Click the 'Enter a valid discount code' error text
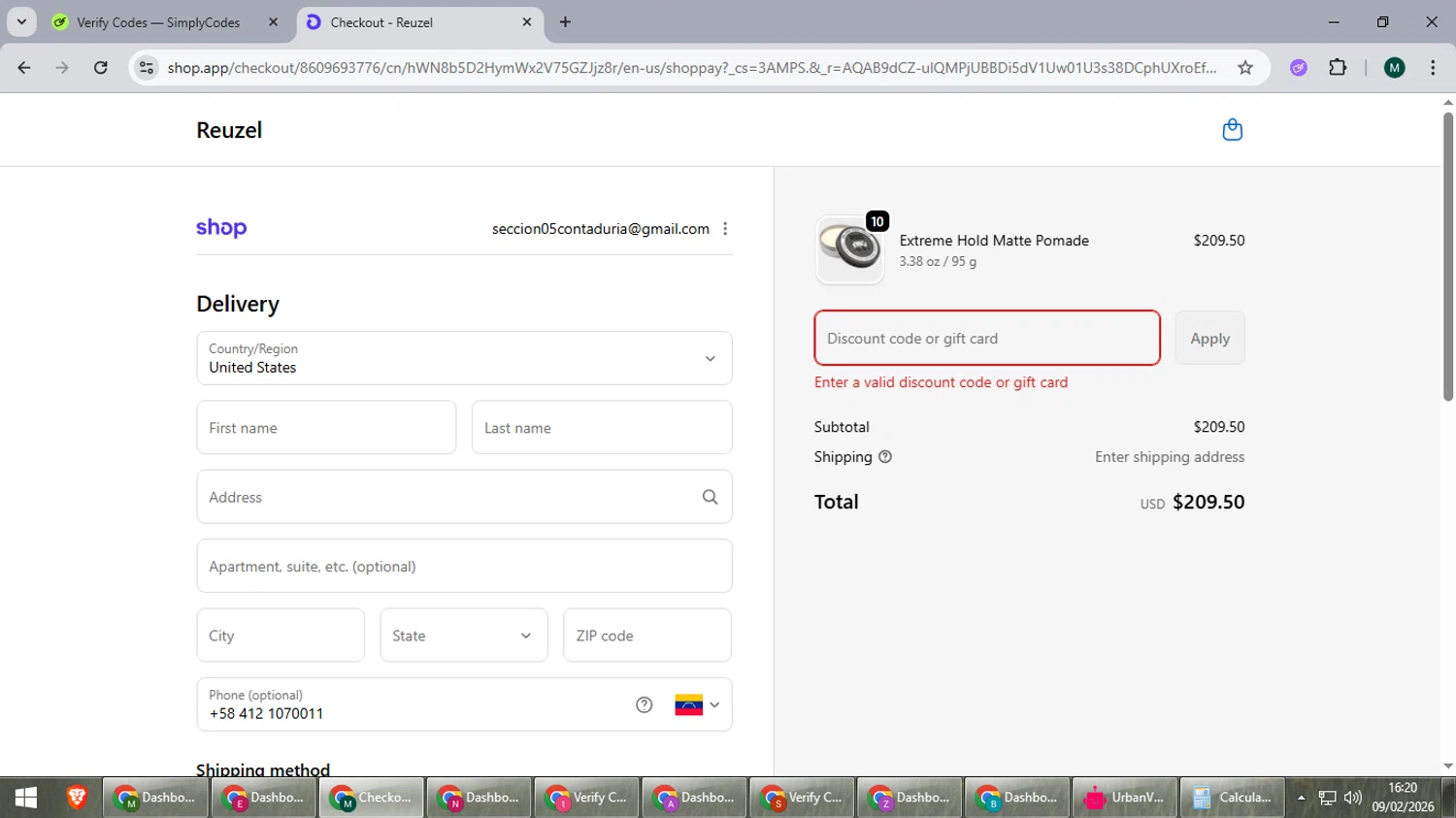This screenshot has width=1456, height=818. tap(941, 382)
